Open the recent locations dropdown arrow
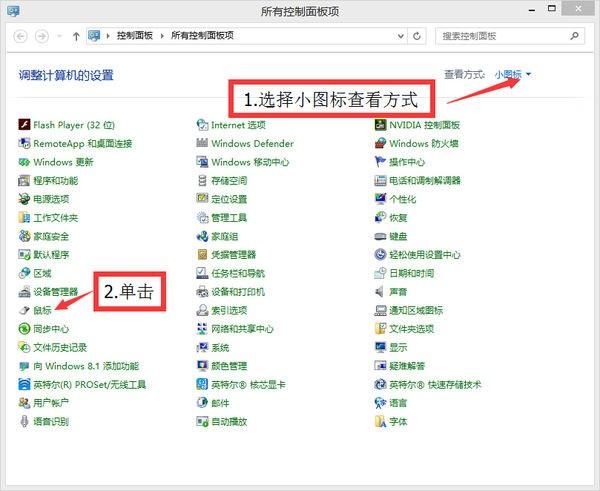This screenshot has height=491, width=600. click(60, 36)
